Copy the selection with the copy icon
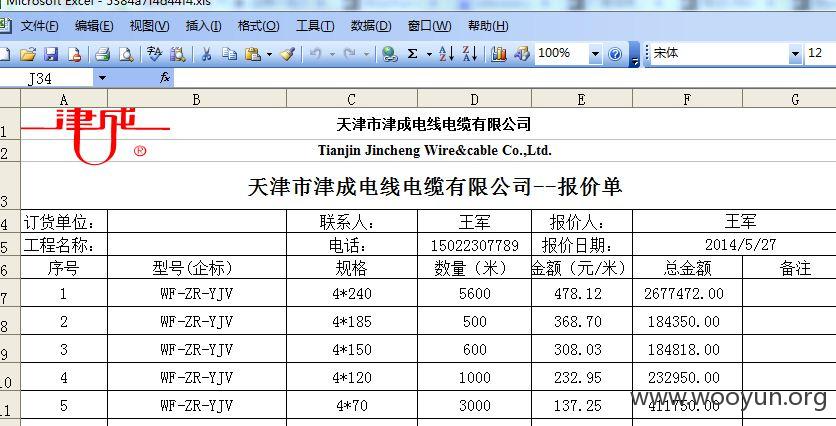The image size is (836, 426). 229,54
